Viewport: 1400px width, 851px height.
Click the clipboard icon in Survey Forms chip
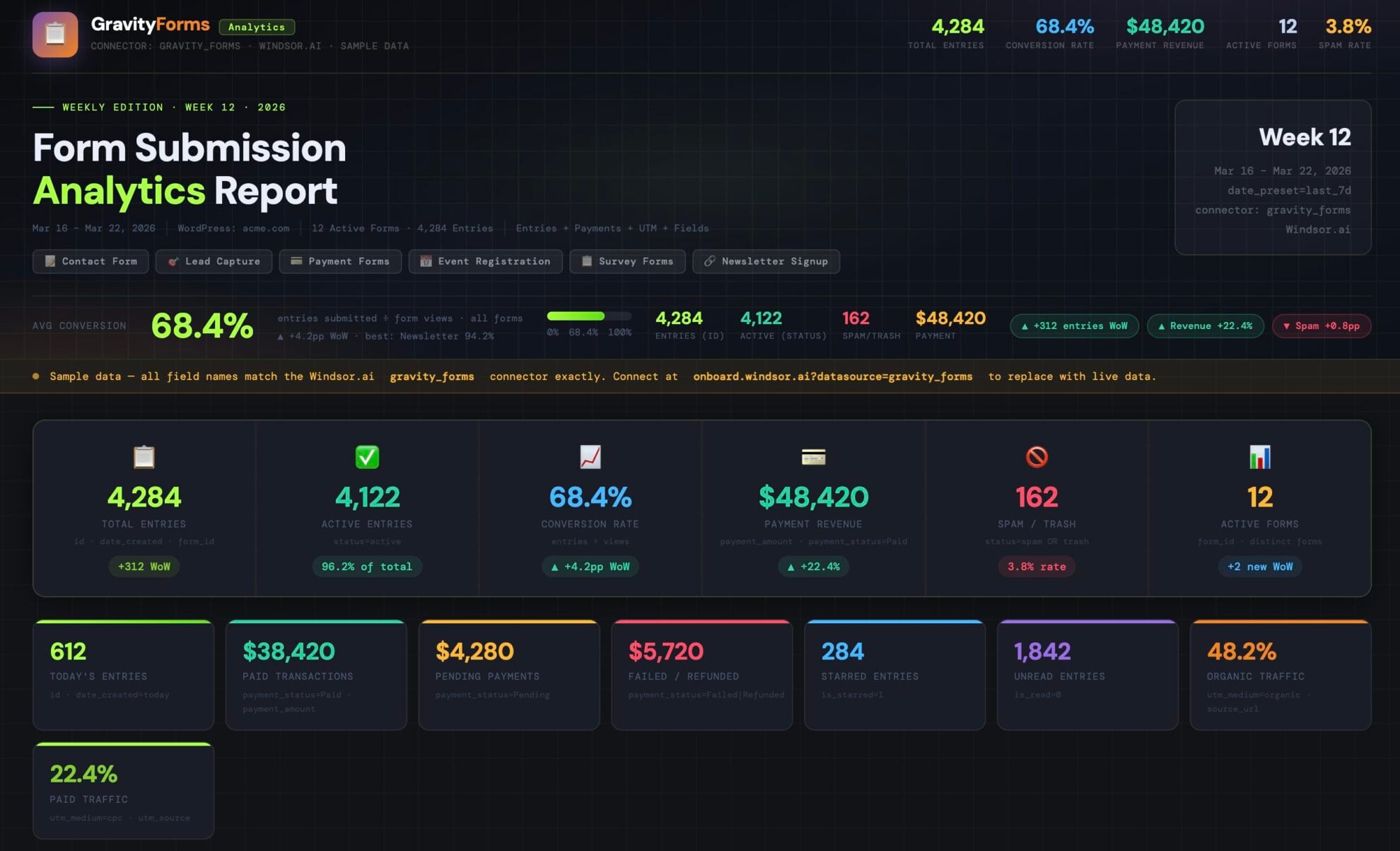(x=587, y=261)
